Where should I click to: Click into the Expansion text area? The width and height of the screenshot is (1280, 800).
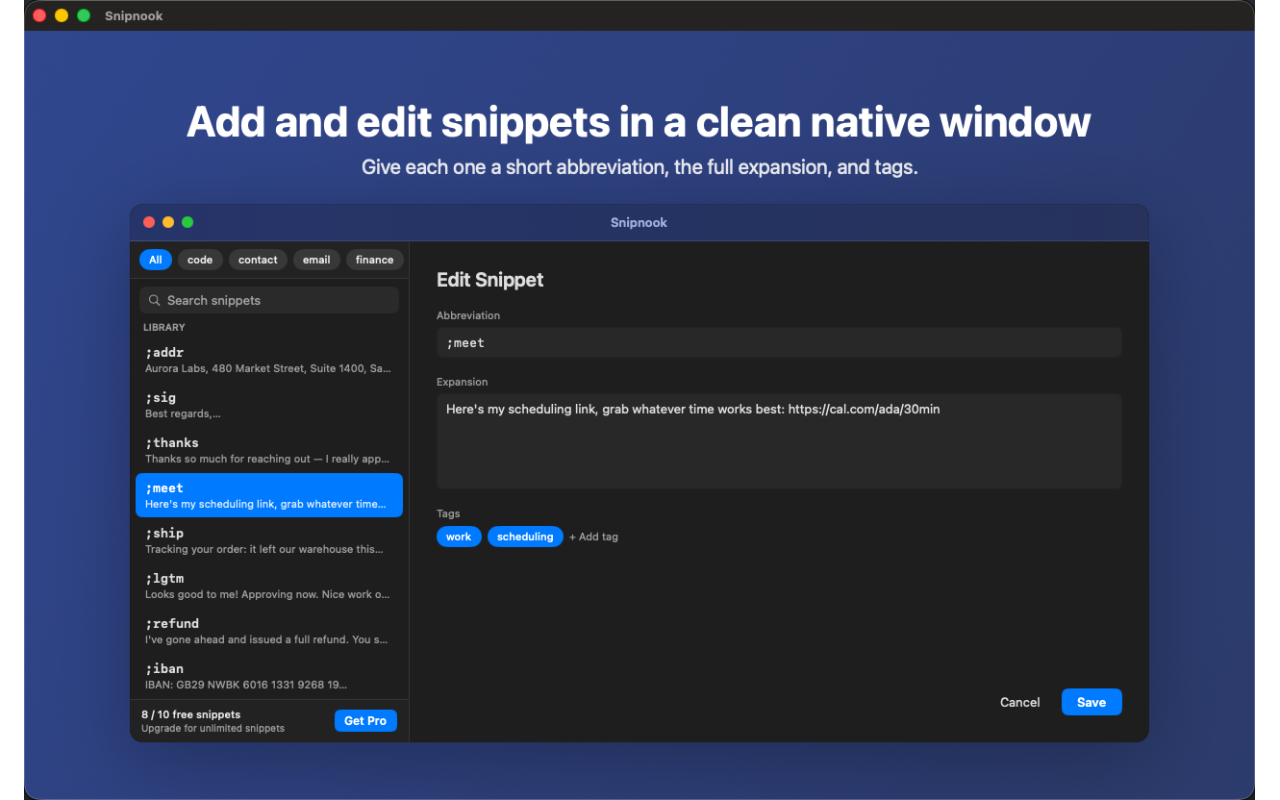click(779, 441)
